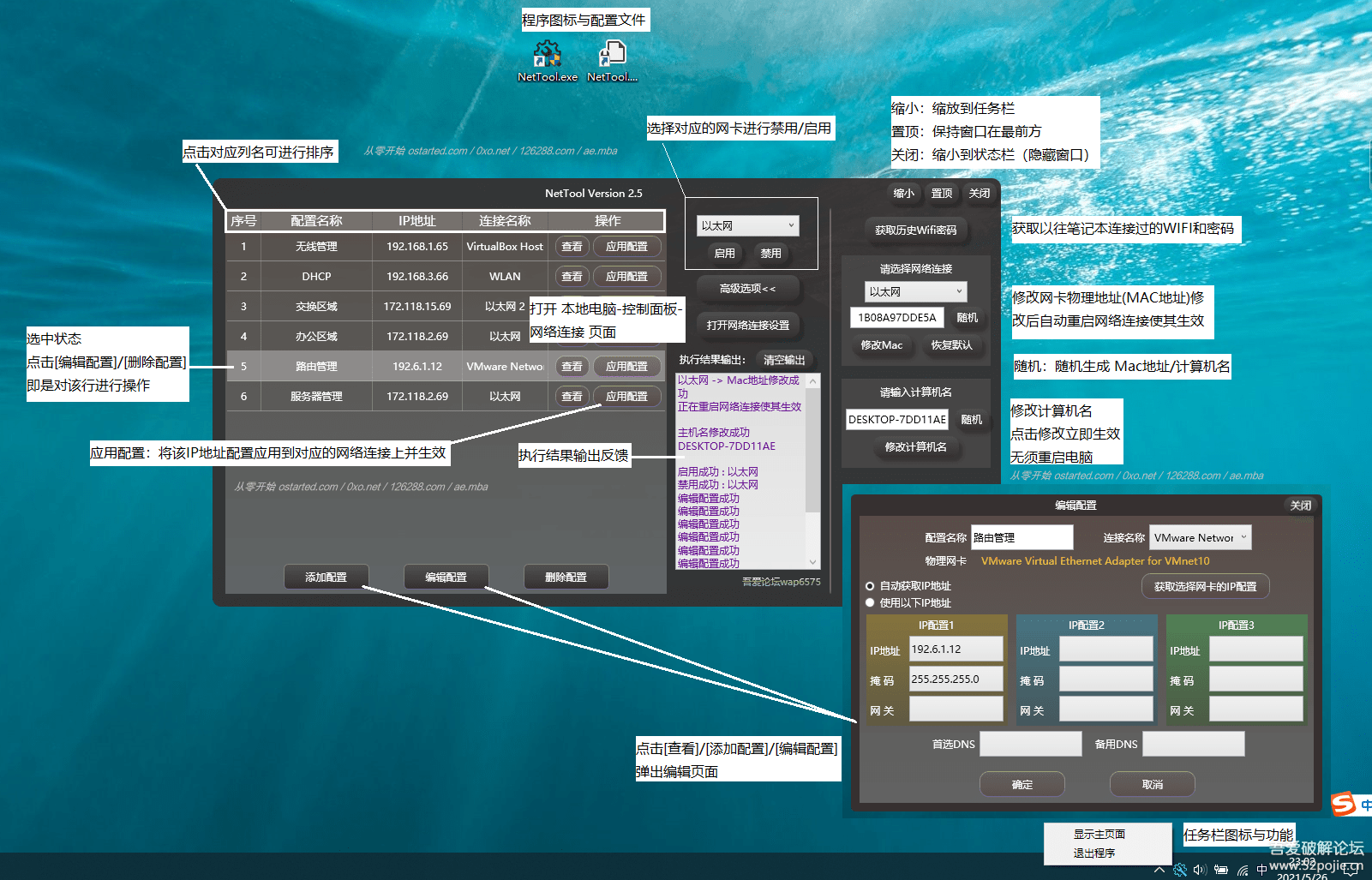Open the volume control in system tray
Viewport: 1372px width, 880px height.
click(x=1200, y=869)
